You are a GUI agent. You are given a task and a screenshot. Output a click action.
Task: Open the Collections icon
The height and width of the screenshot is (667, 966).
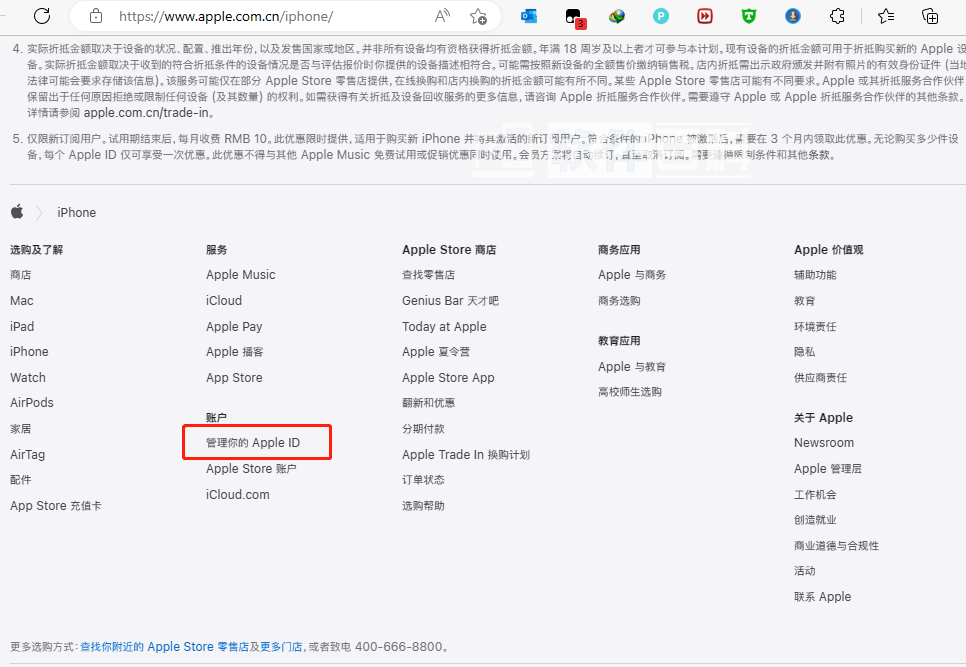coord(930,16)
